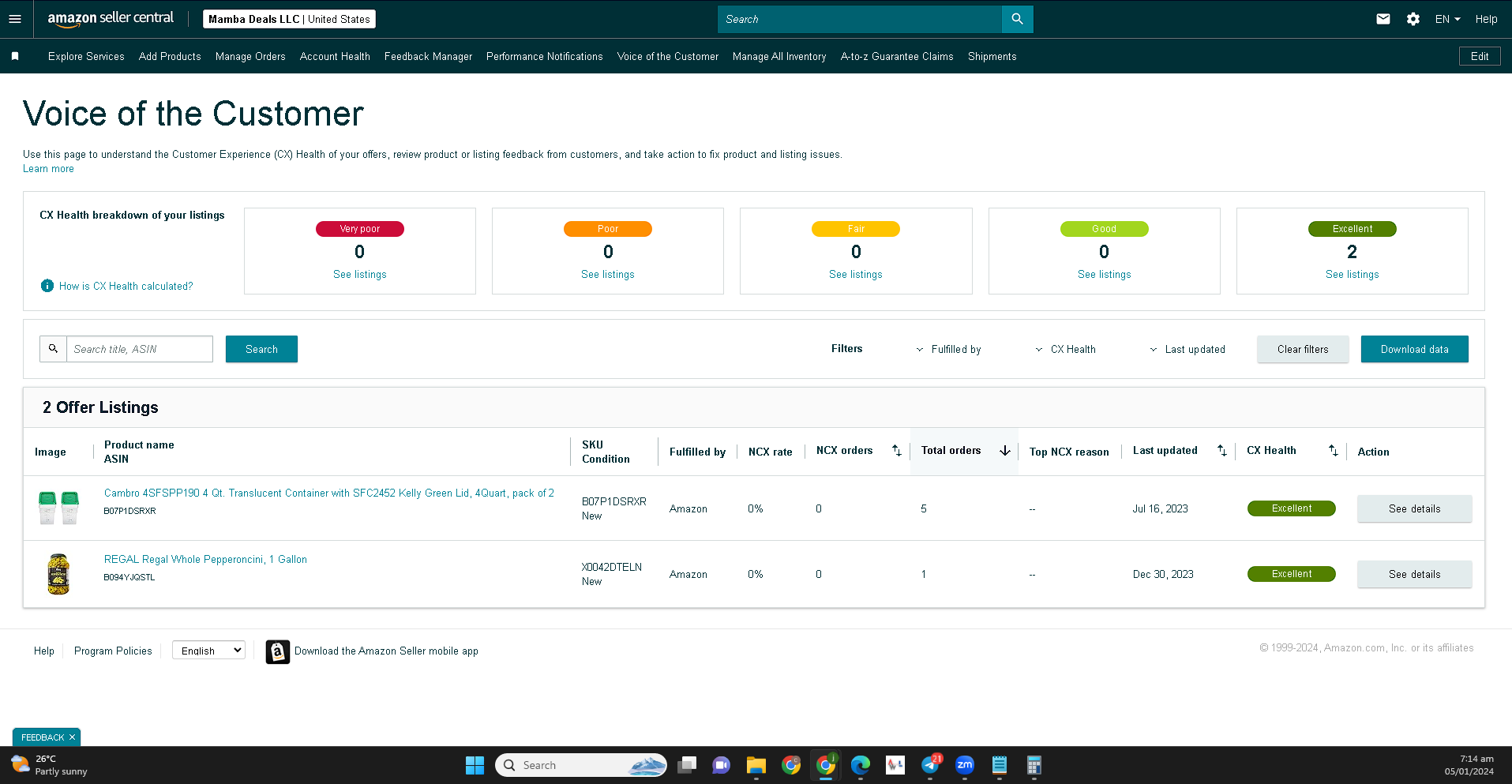Click the teal Search button for listings
1512x784 pixels.
coord(261,349)
